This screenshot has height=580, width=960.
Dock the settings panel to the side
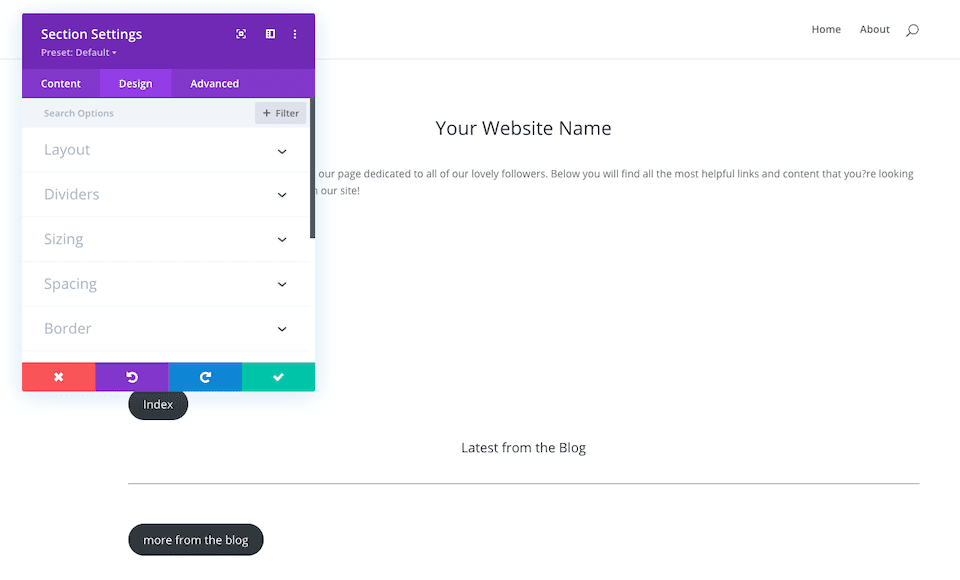269,33
